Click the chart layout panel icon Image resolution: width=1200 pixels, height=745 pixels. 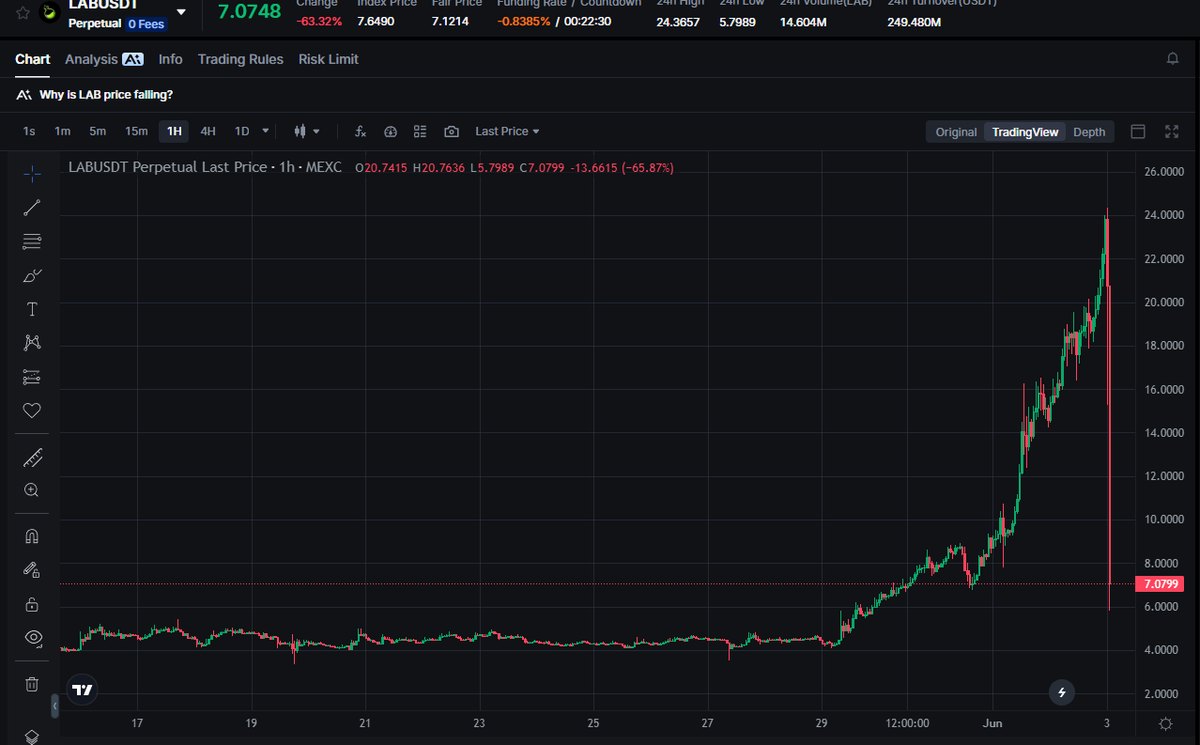point(1138,131)
